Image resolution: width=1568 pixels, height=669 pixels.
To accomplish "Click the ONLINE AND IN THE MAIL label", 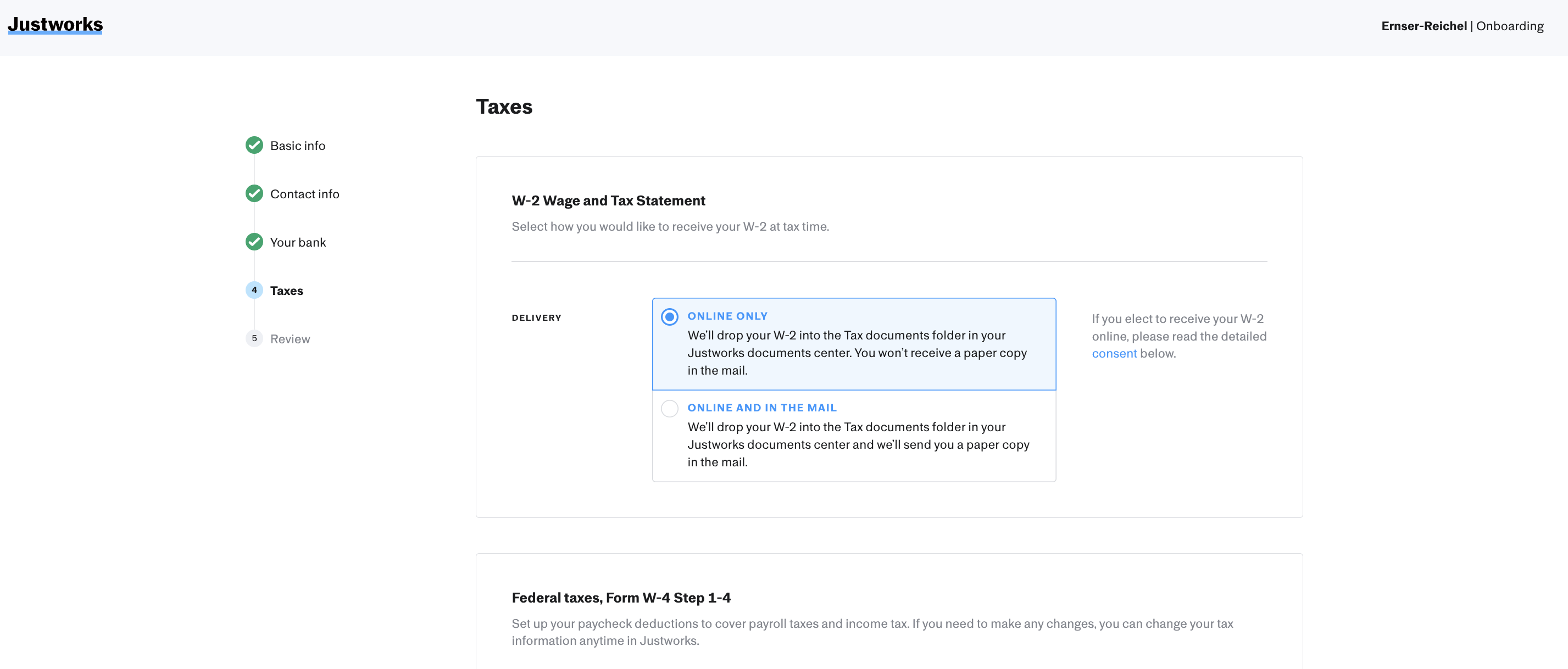I will 762,408.
